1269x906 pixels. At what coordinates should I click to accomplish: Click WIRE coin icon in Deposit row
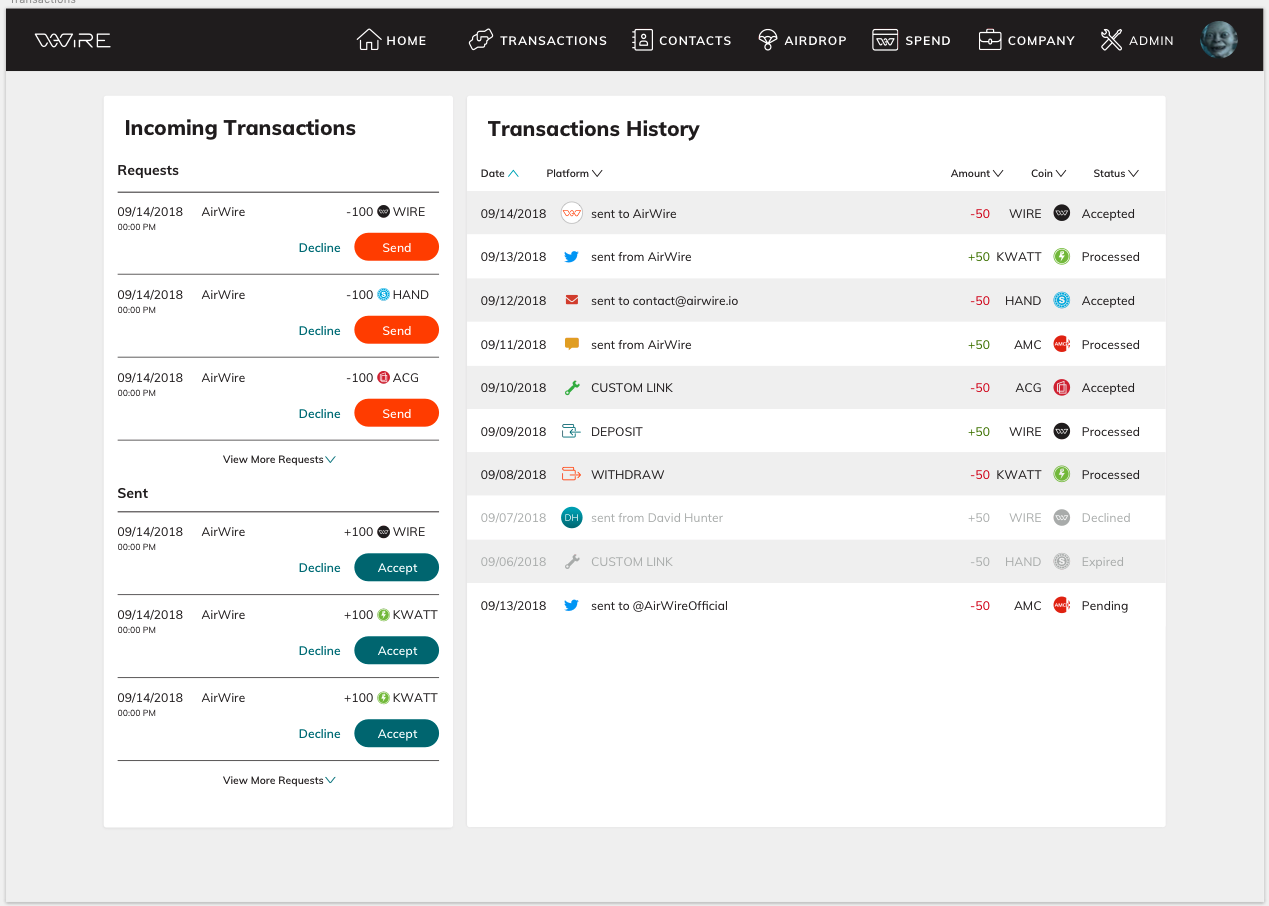point(1062,432)
